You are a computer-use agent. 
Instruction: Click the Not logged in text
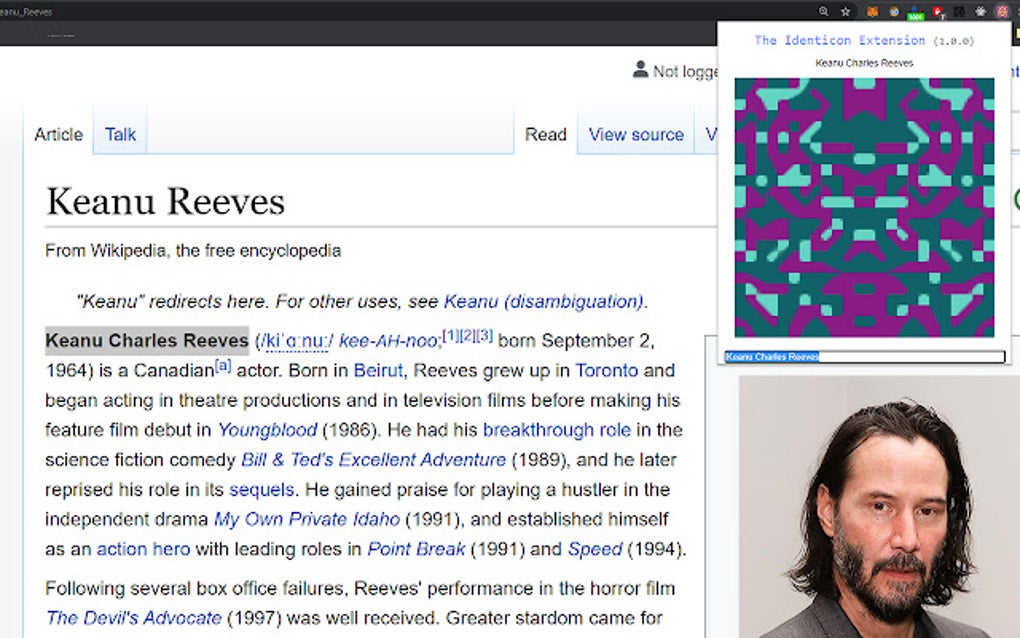686,72
